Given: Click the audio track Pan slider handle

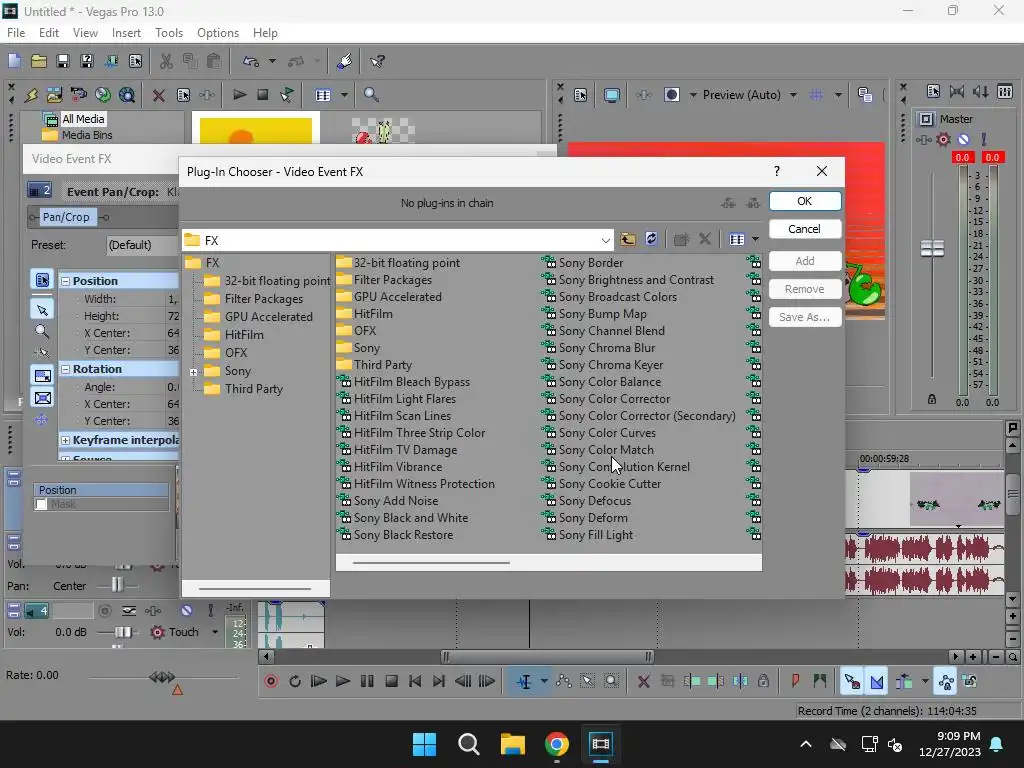Looking at the screenshot, I should pyautogui.click(x=117, y=585).
